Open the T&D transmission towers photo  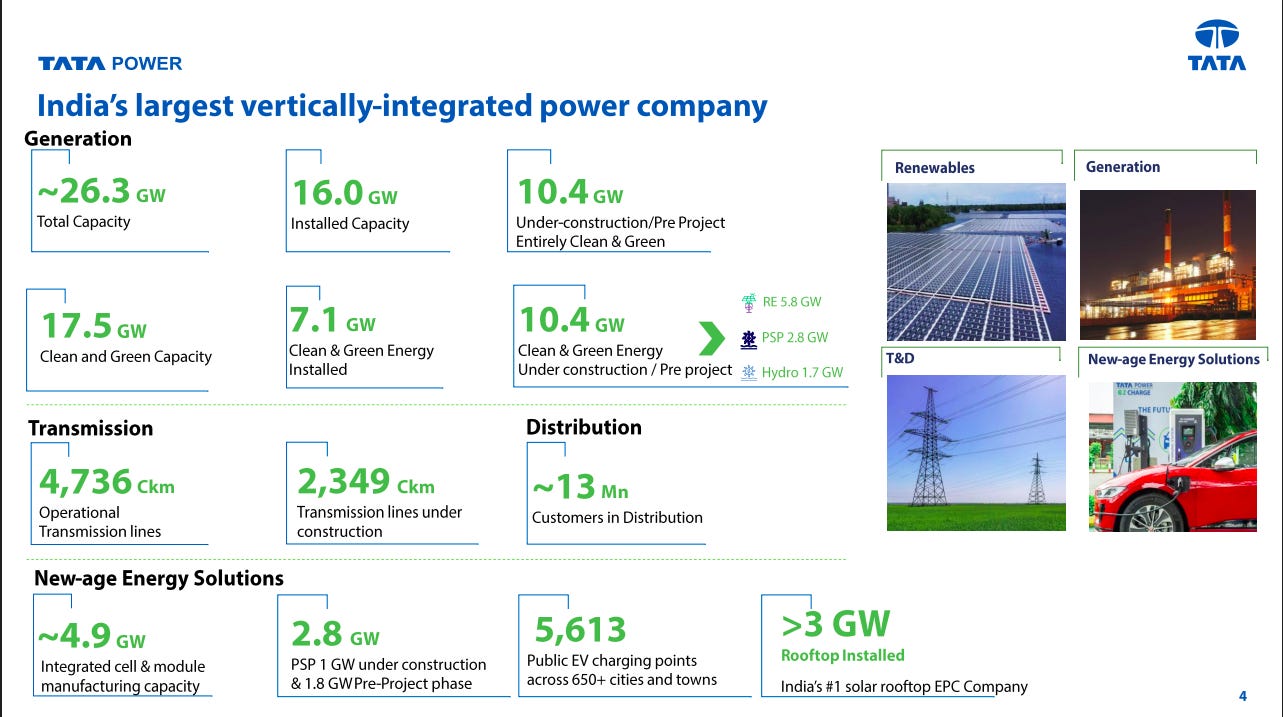pos(975,453)
